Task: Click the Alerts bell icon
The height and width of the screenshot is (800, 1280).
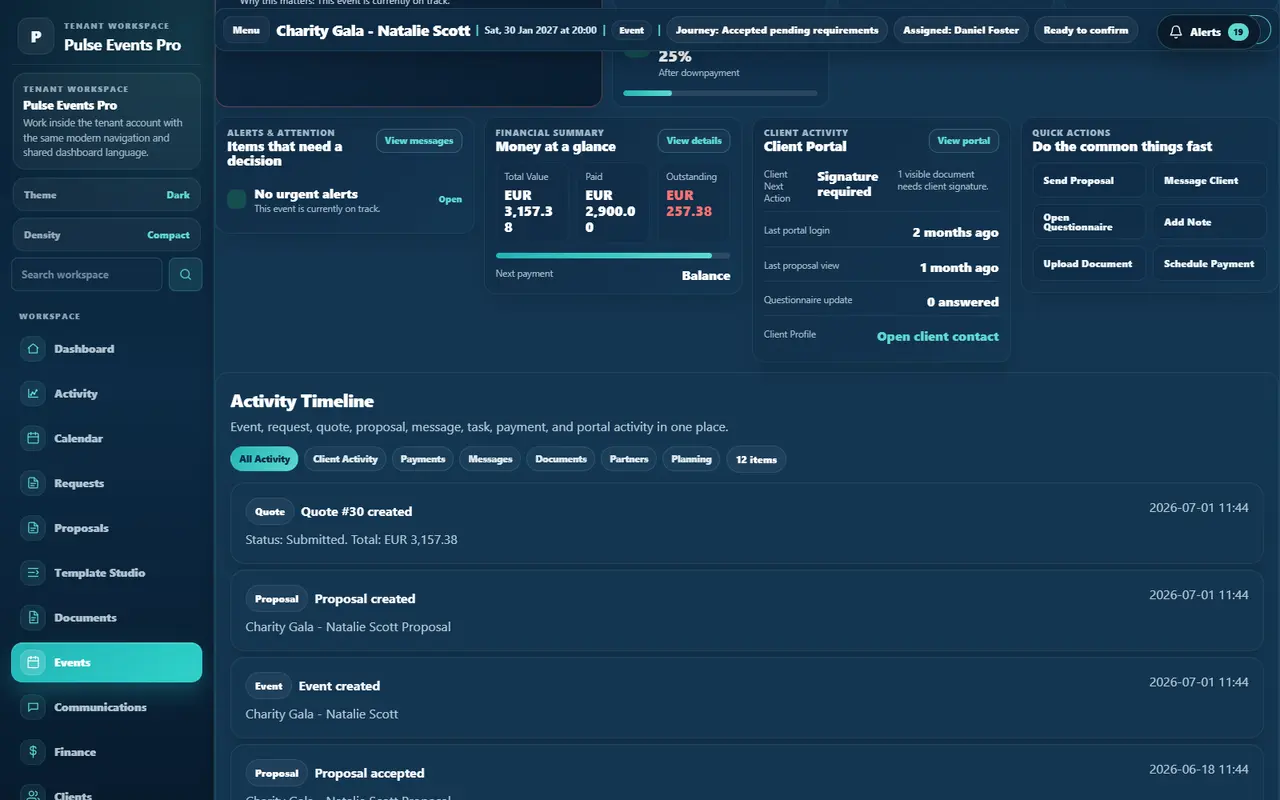Action: point(1176,32)
